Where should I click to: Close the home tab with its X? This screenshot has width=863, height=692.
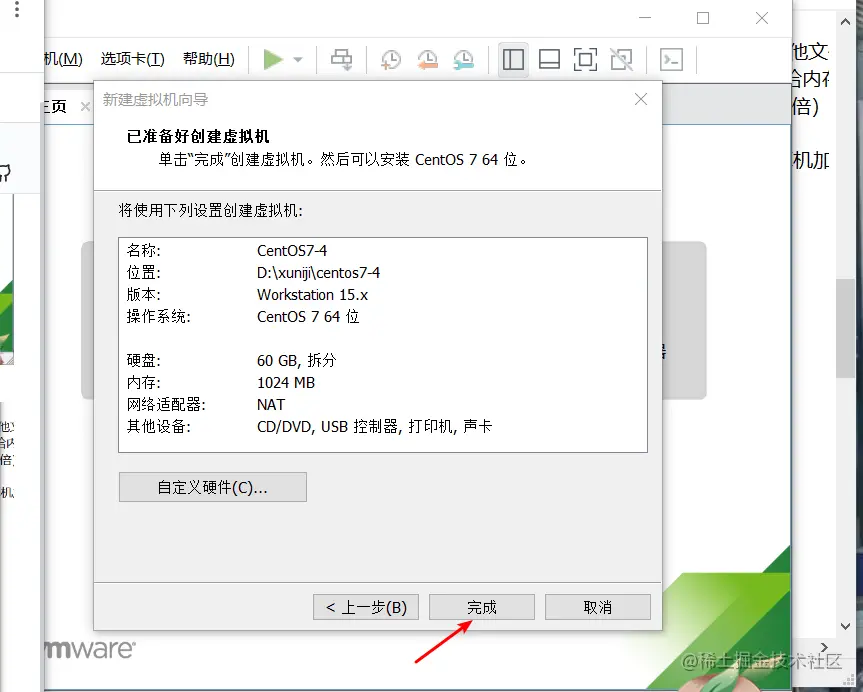point(85,106)
